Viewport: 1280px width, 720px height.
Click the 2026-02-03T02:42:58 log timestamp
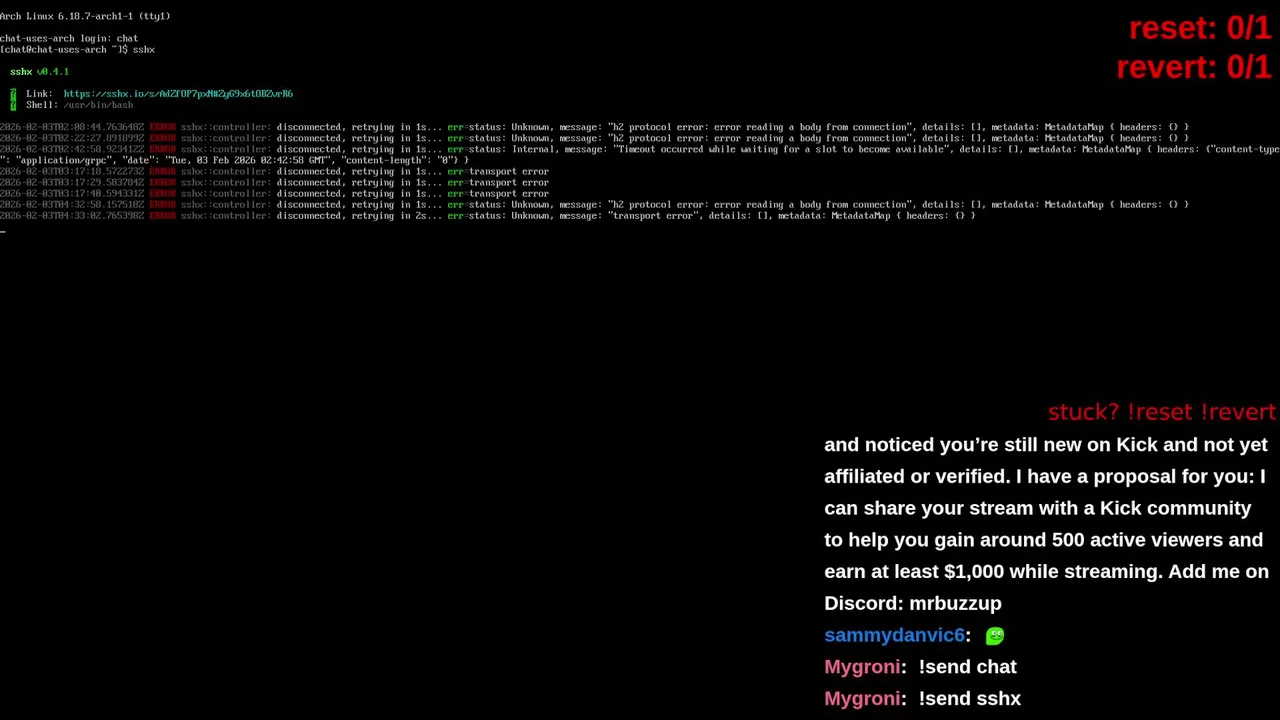tap(72, 150)
